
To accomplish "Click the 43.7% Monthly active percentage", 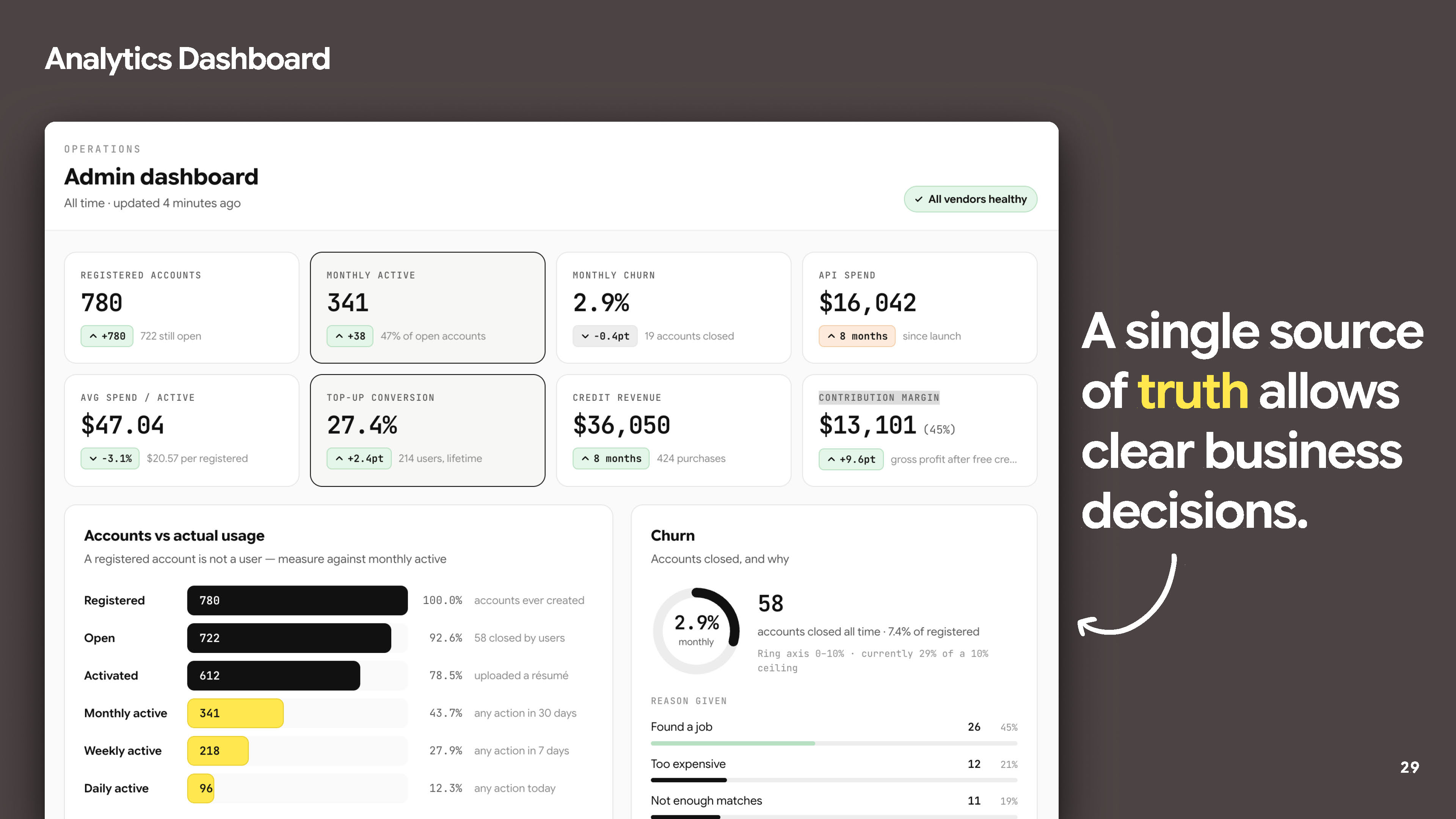I will point(446,713).
